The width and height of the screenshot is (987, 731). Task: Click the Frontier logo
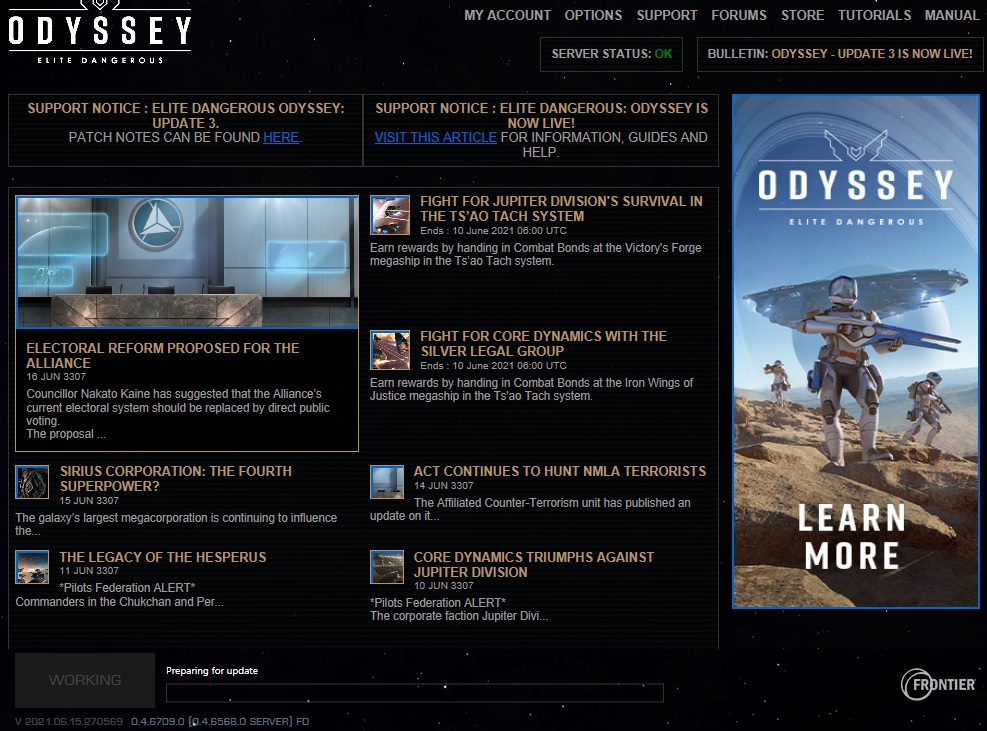(x=938, y=684)
